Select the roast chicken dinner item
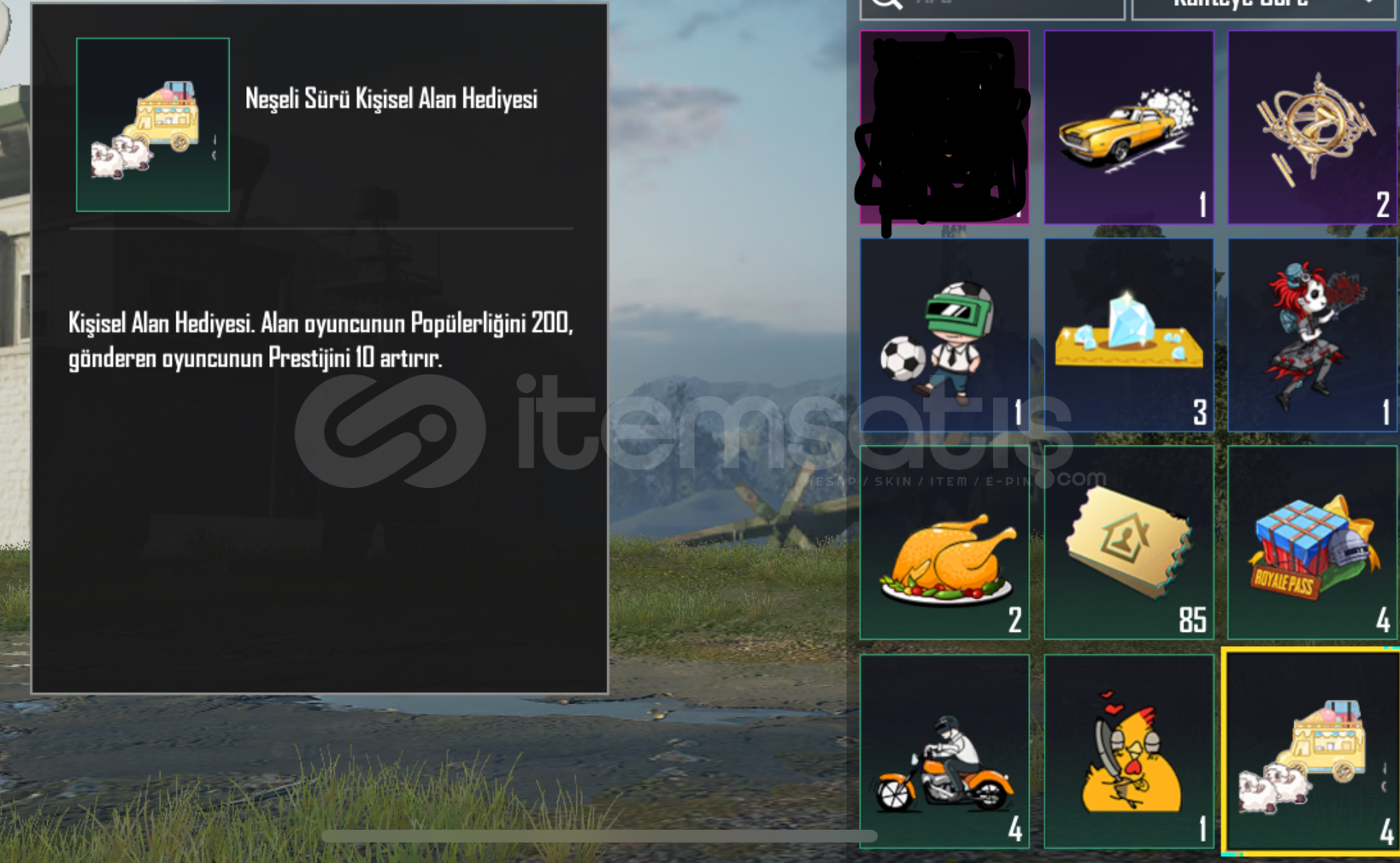The height and width of the screenshot is (863, 1400). tap(944, 543)
